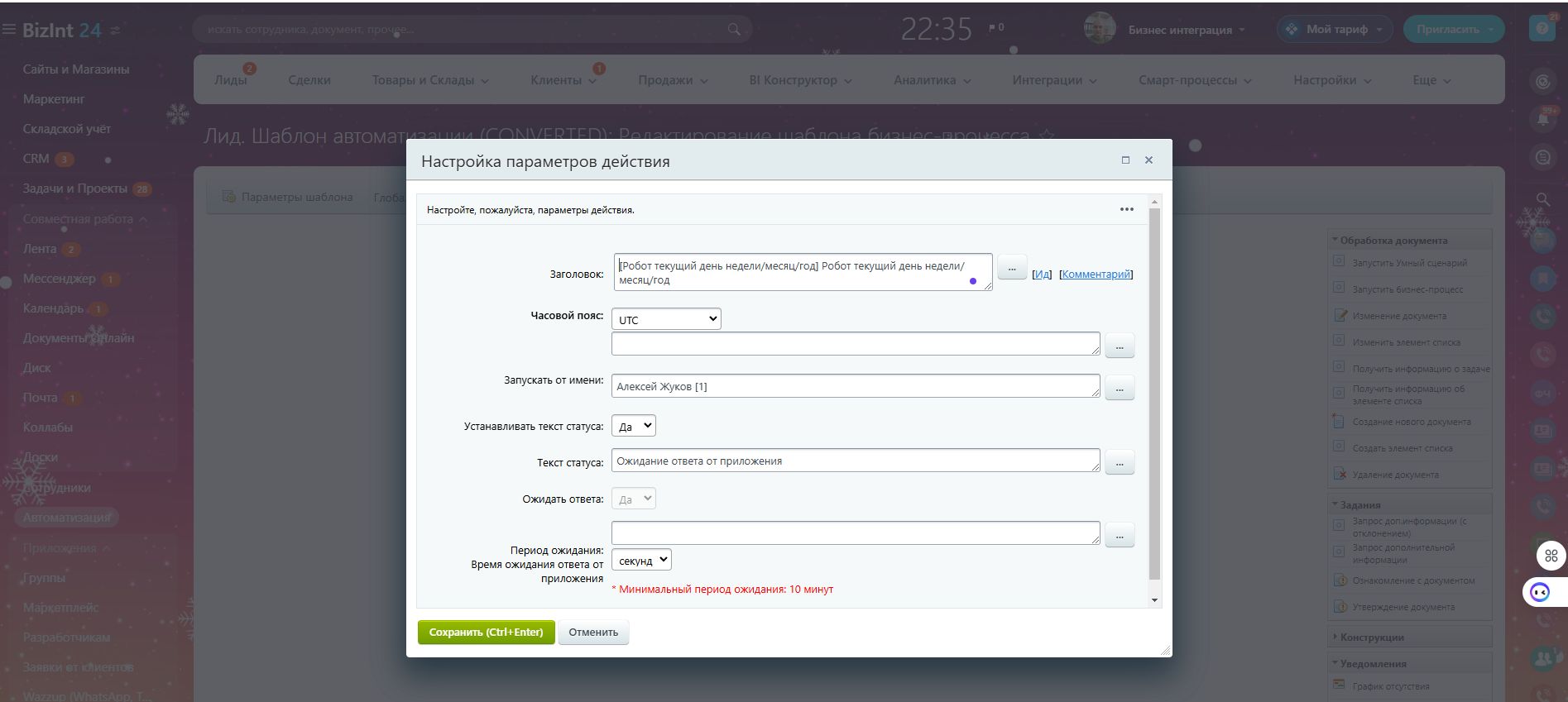The height and width of the screenshot is (702, 1568).
Task: Click Сохранить (Ctrl+Enter) button
Action: click(486, 633)
